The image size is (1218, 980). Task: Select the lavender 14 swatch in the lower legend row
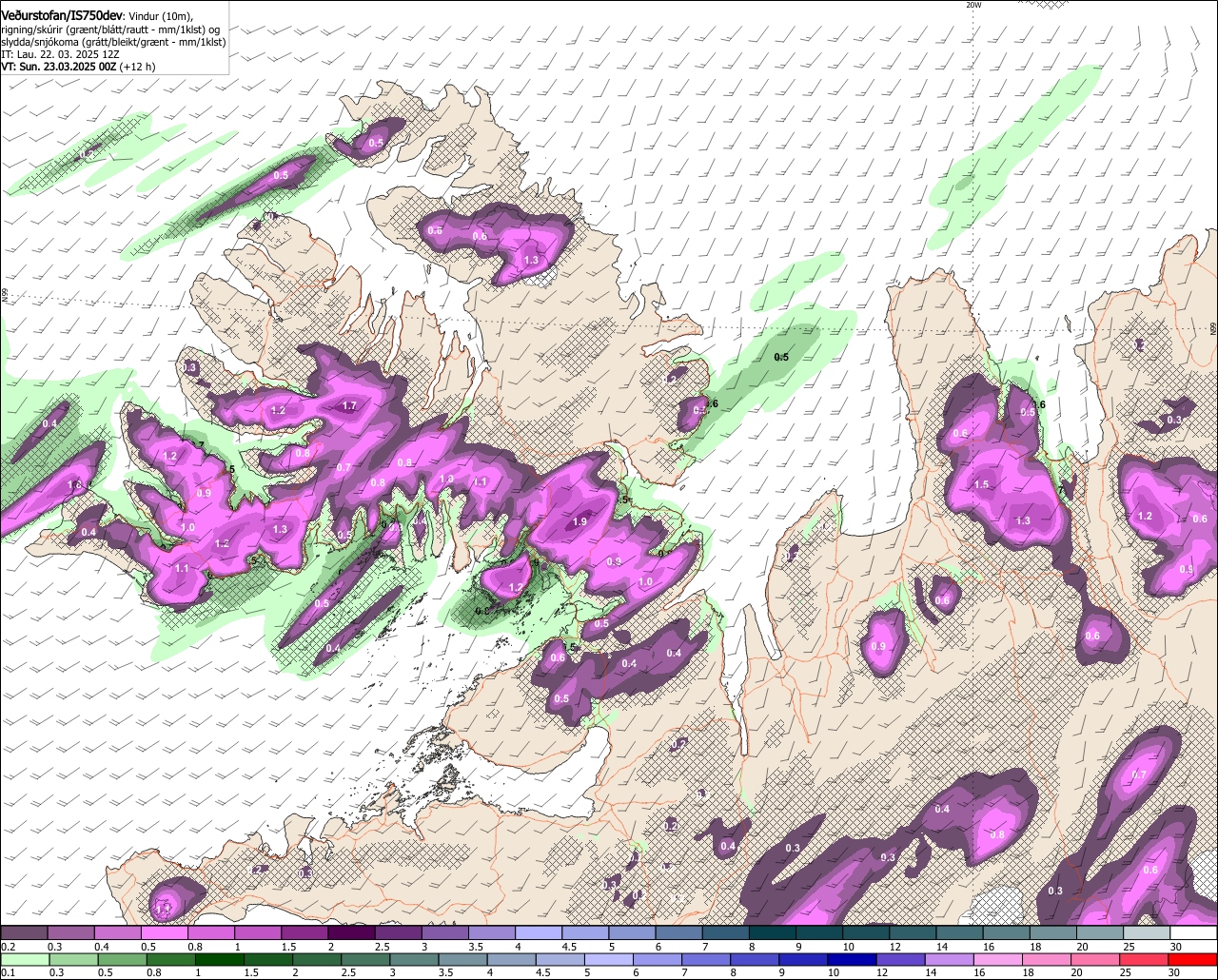(x=951, y=959)
